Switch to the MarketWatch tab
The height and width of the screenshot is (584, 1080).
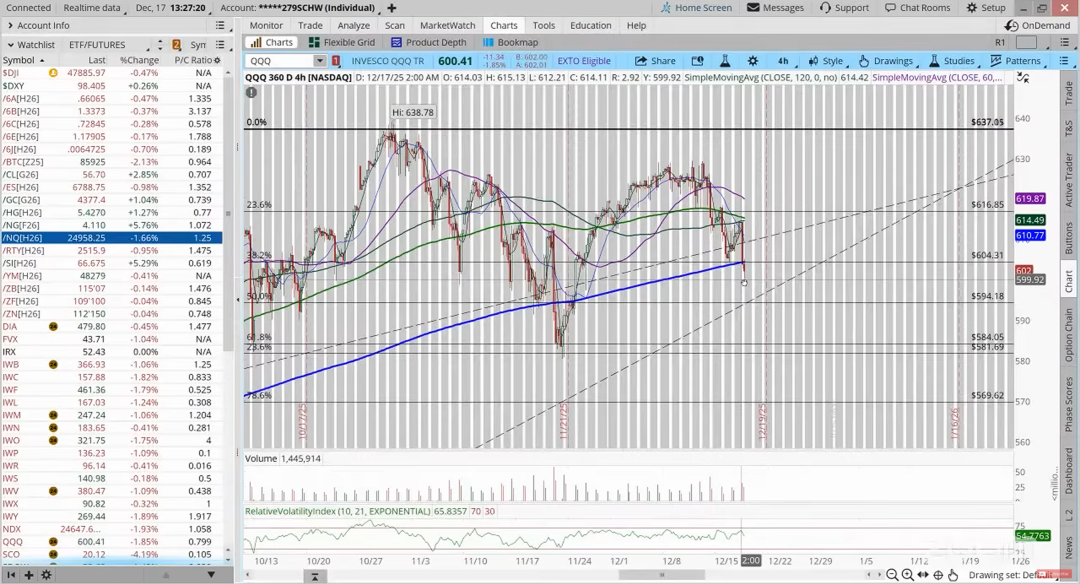(x=448, y=25)
